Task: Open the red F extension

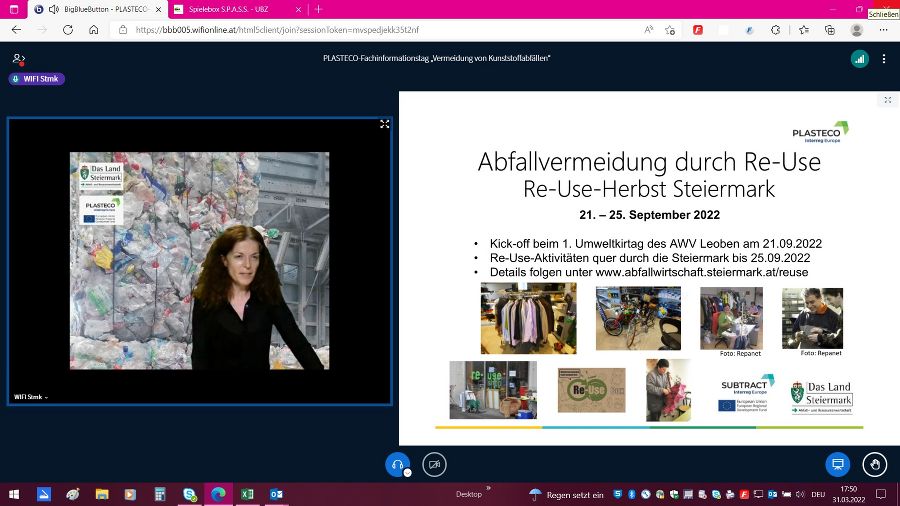Action: [698, 30]
